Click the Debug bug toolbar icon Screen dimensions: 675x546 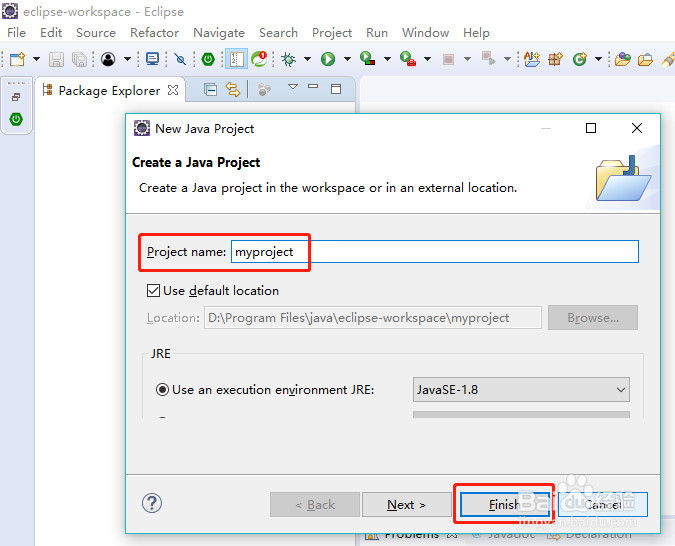[x=288, y=59]
